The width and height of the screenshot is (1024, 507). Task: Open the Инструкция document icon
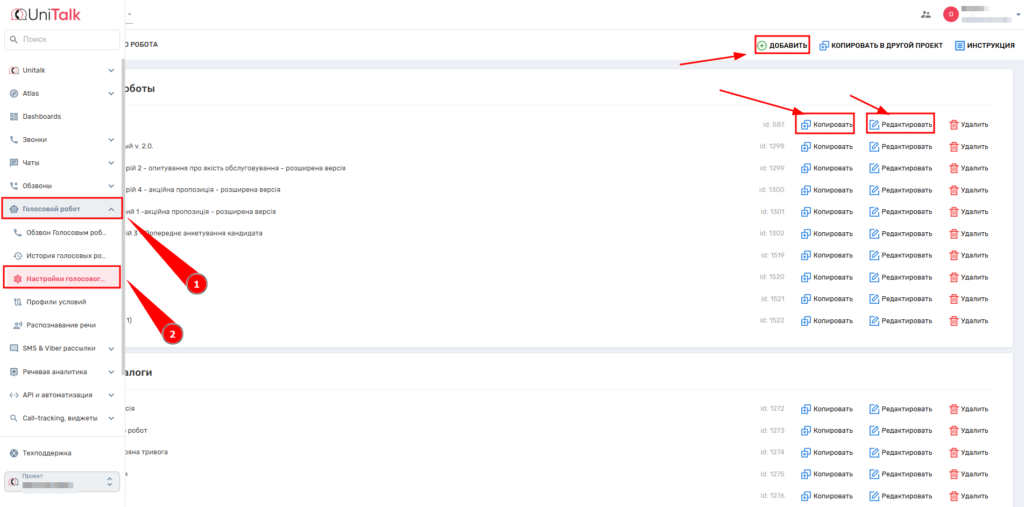(x=960, y=45)
